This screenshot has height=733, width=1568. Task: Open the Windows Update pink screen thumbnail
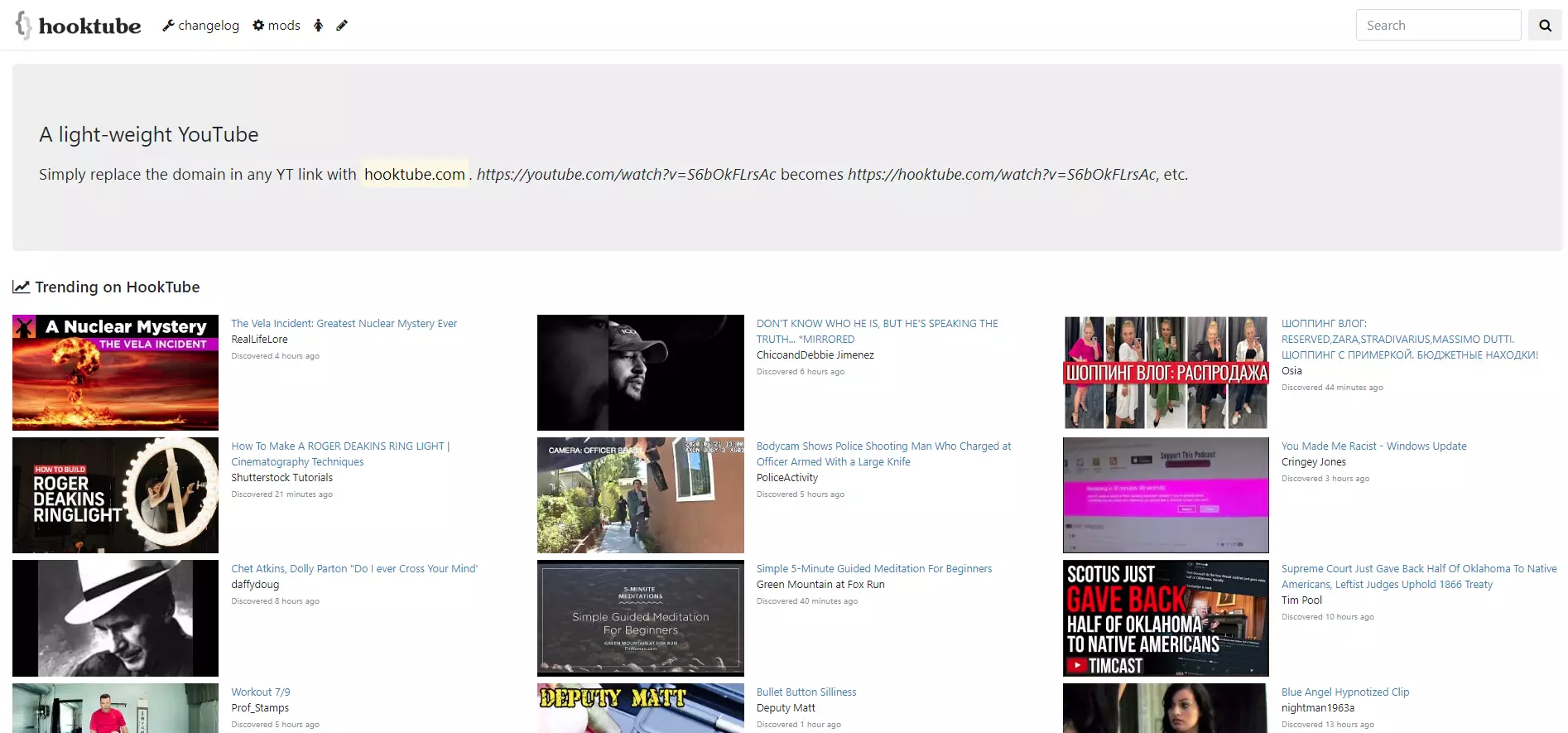coord(1166,495)
